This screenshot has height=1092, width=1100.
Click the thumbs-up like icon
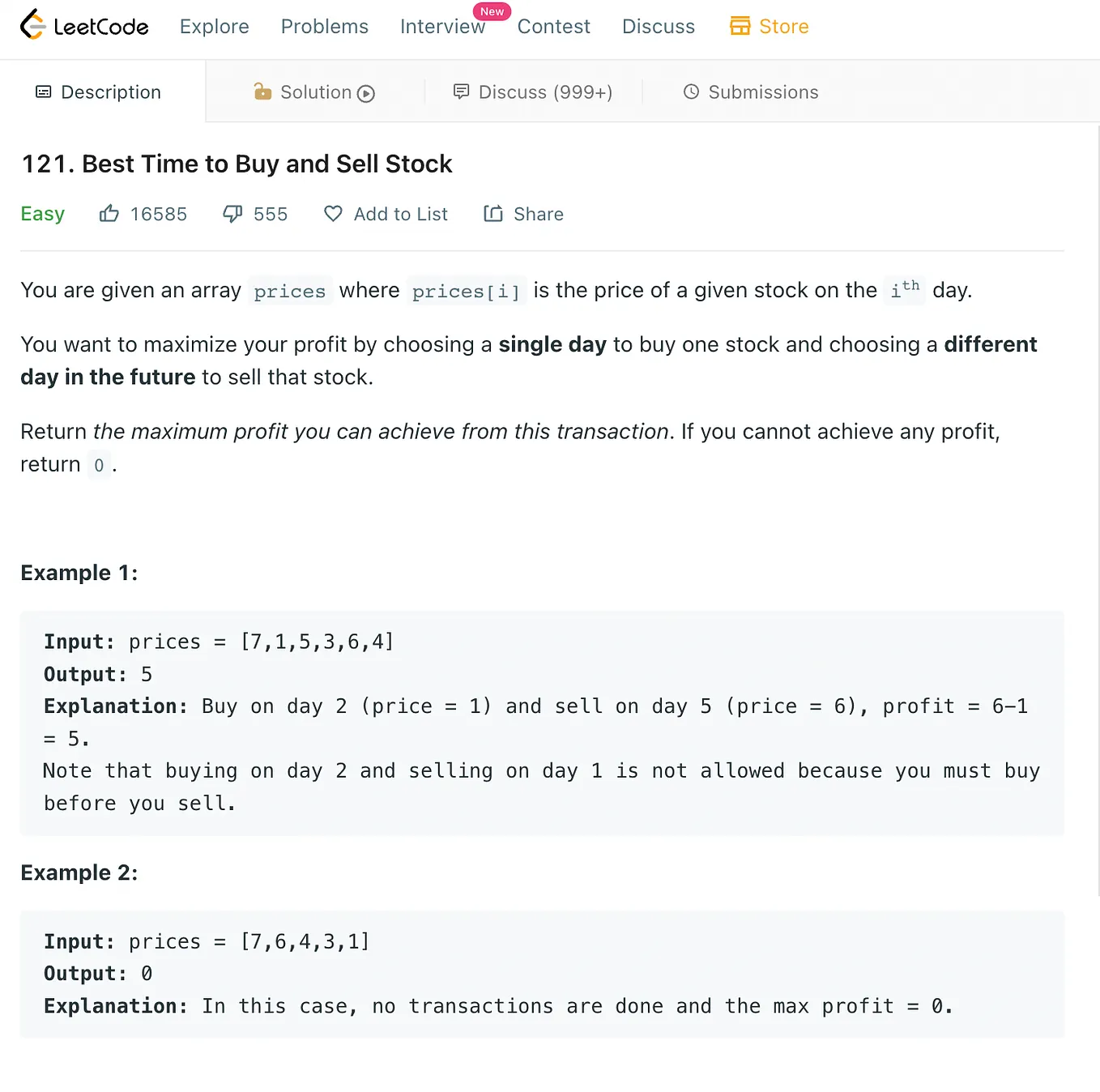[109, 214]
